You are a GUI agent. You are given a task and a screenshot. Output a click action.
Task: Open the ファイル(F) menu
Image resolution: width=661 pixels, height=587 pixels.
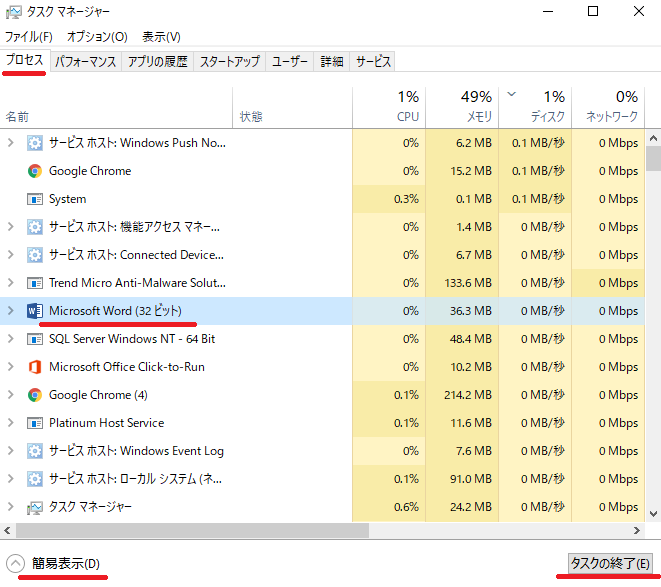tap(29, 37)
